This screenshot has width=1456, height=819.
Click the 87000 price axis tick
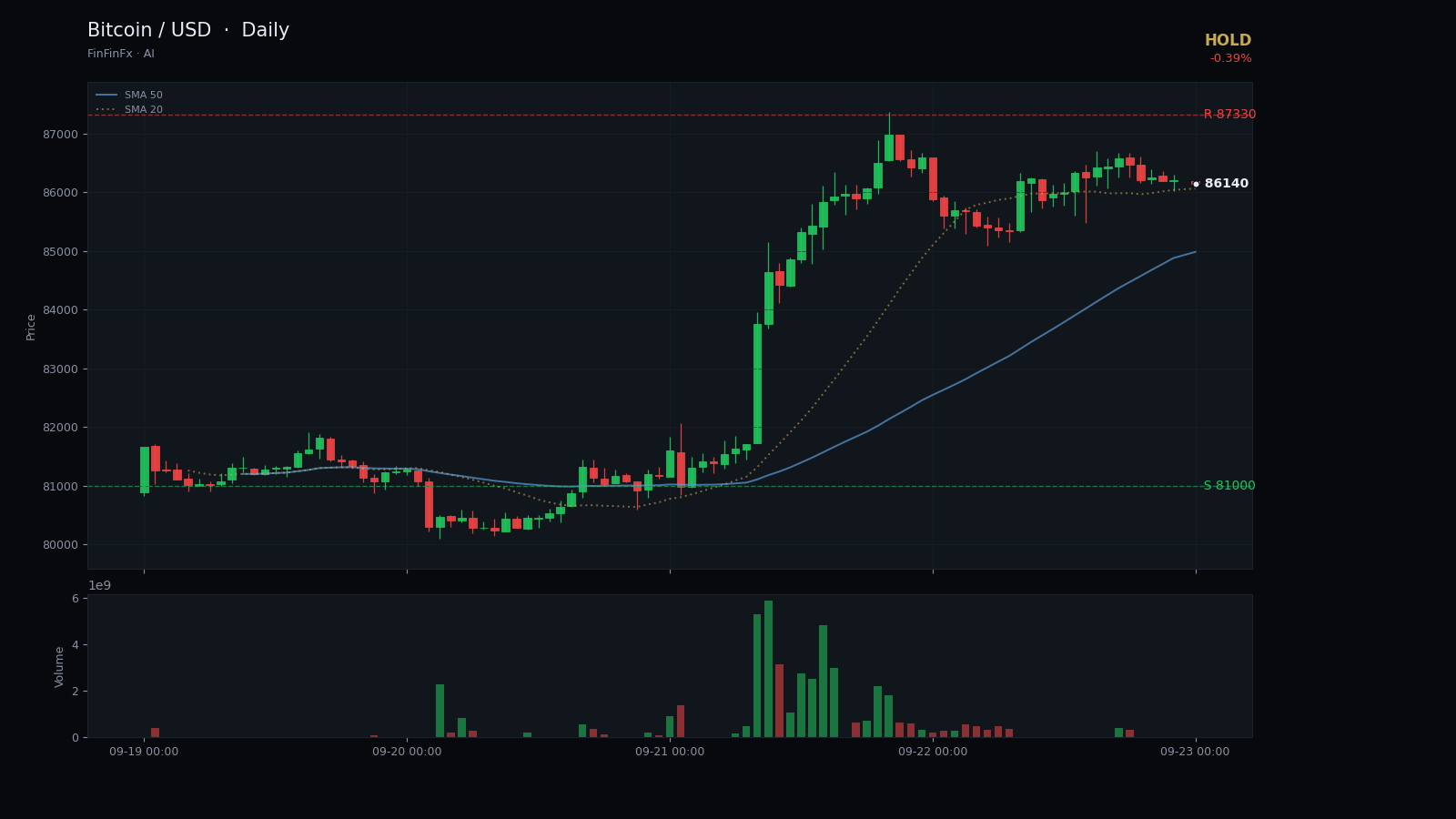(61, 134)
